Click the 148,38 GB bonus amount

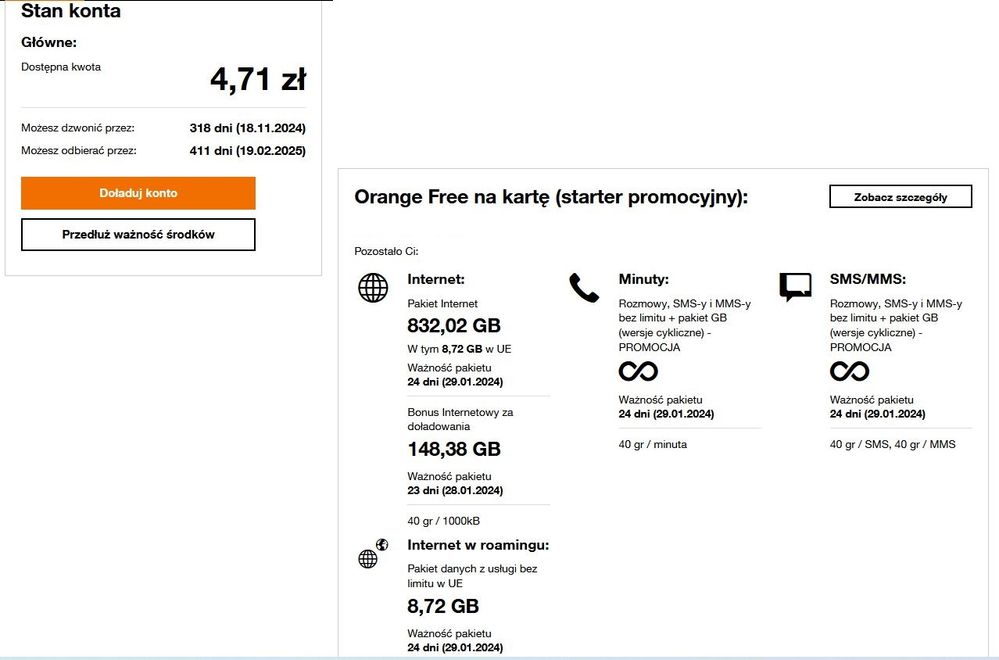pos(454,449)
